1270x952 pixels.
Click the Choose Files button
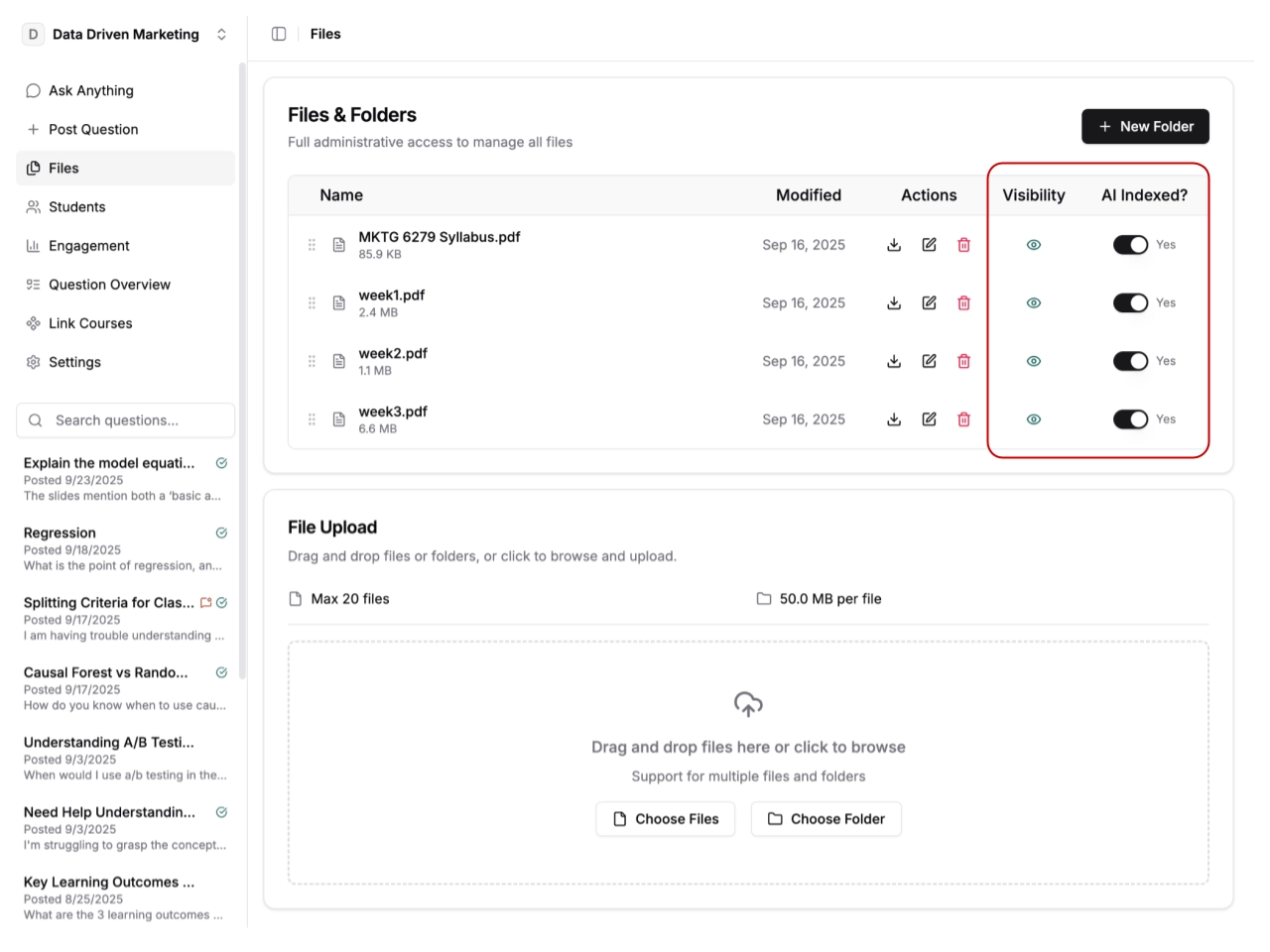click(x=666, y=819)
